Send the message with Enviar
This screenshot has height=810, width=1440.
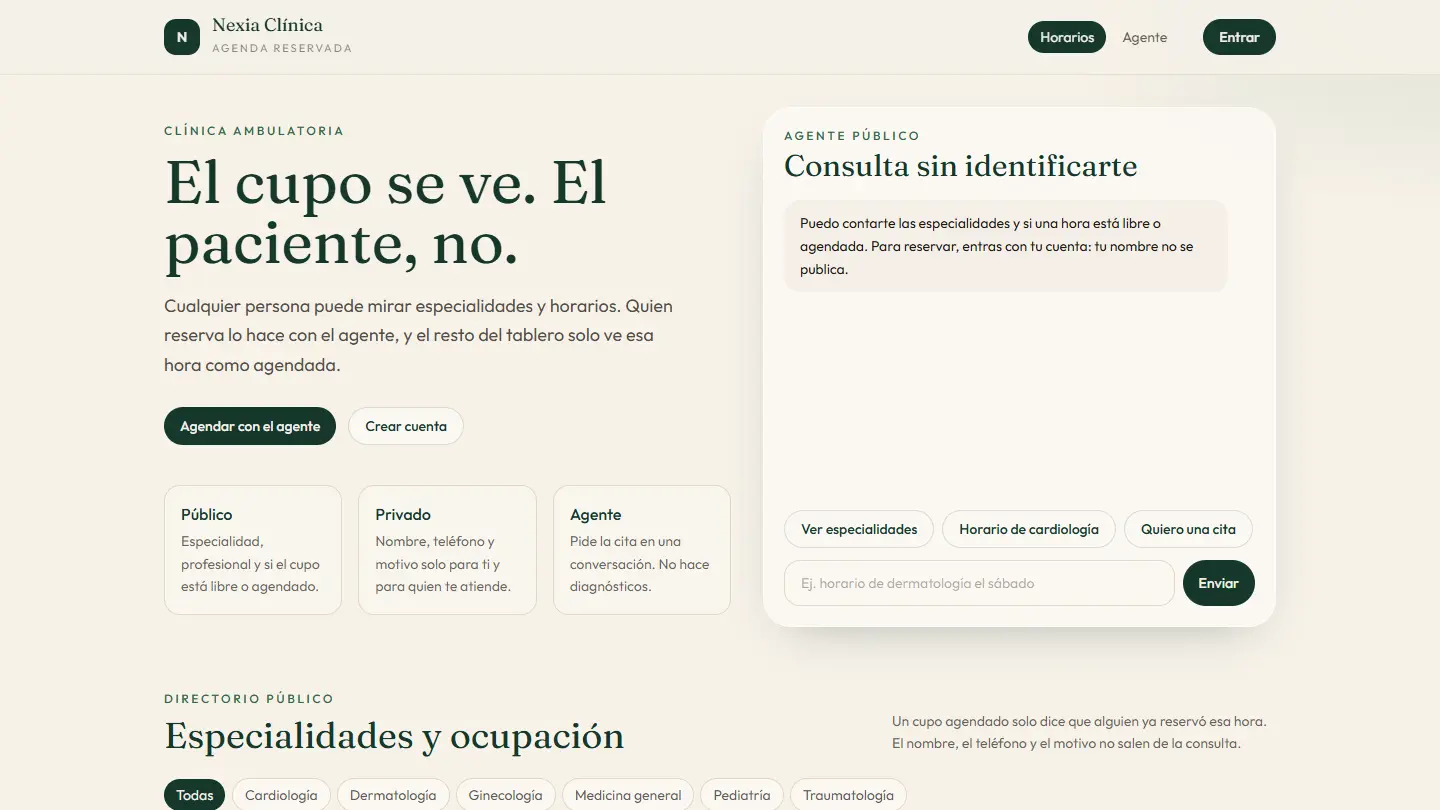coord(1219,583)
